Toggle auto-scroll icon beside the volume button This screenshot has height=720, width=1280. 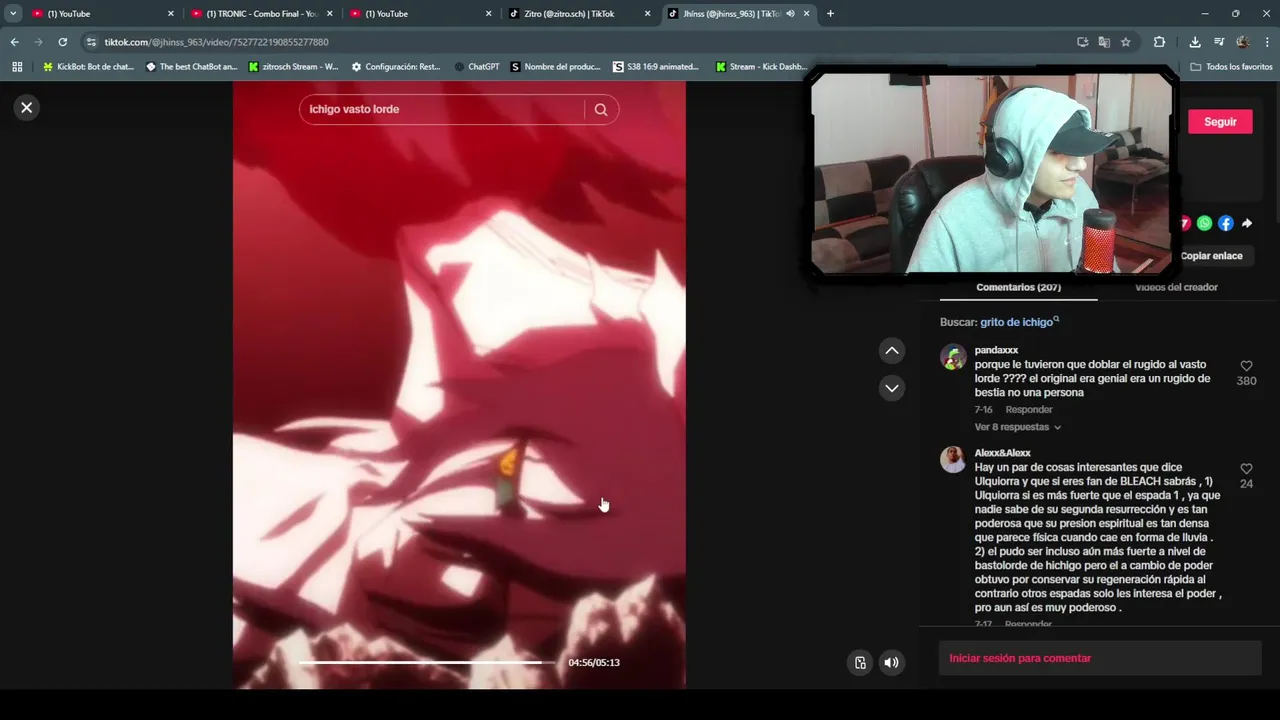(860, 662)
